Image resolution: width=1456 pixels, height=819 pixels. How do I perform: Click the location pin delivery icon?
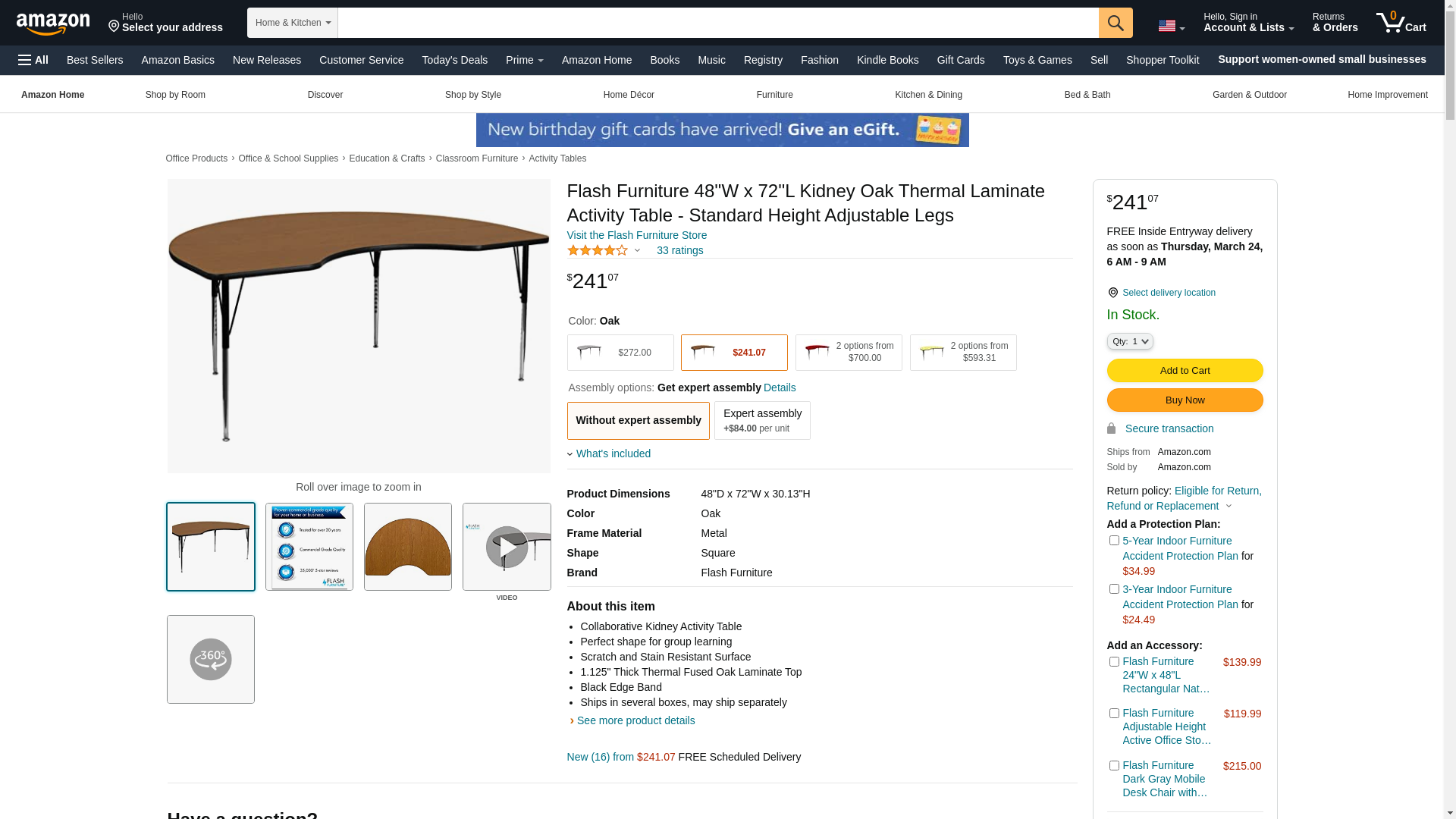pos(1112,293)
